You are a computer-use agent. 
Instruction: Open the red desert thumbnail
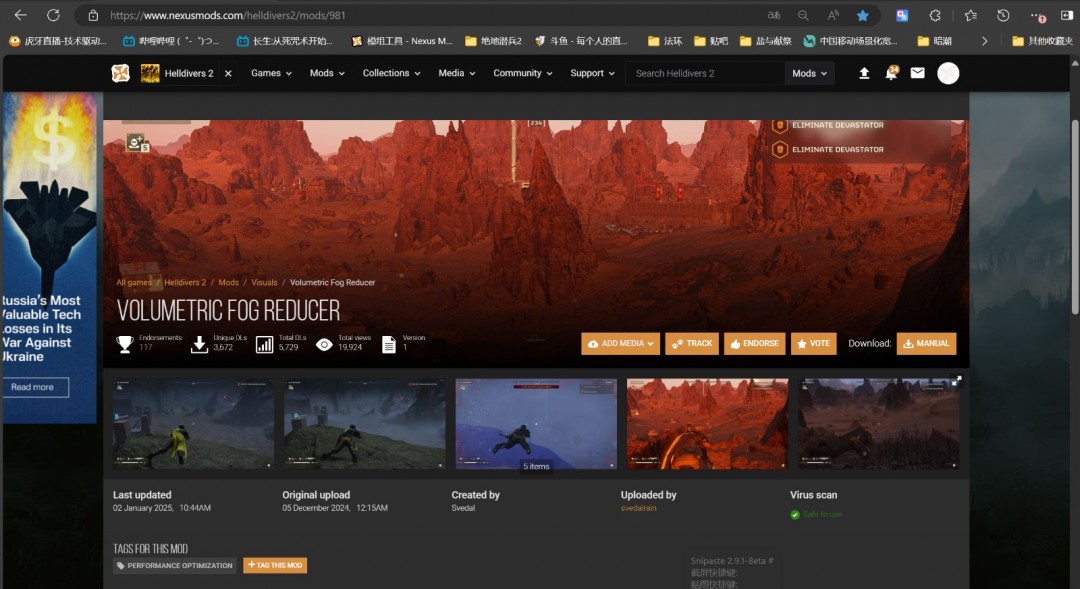[707, 424]
